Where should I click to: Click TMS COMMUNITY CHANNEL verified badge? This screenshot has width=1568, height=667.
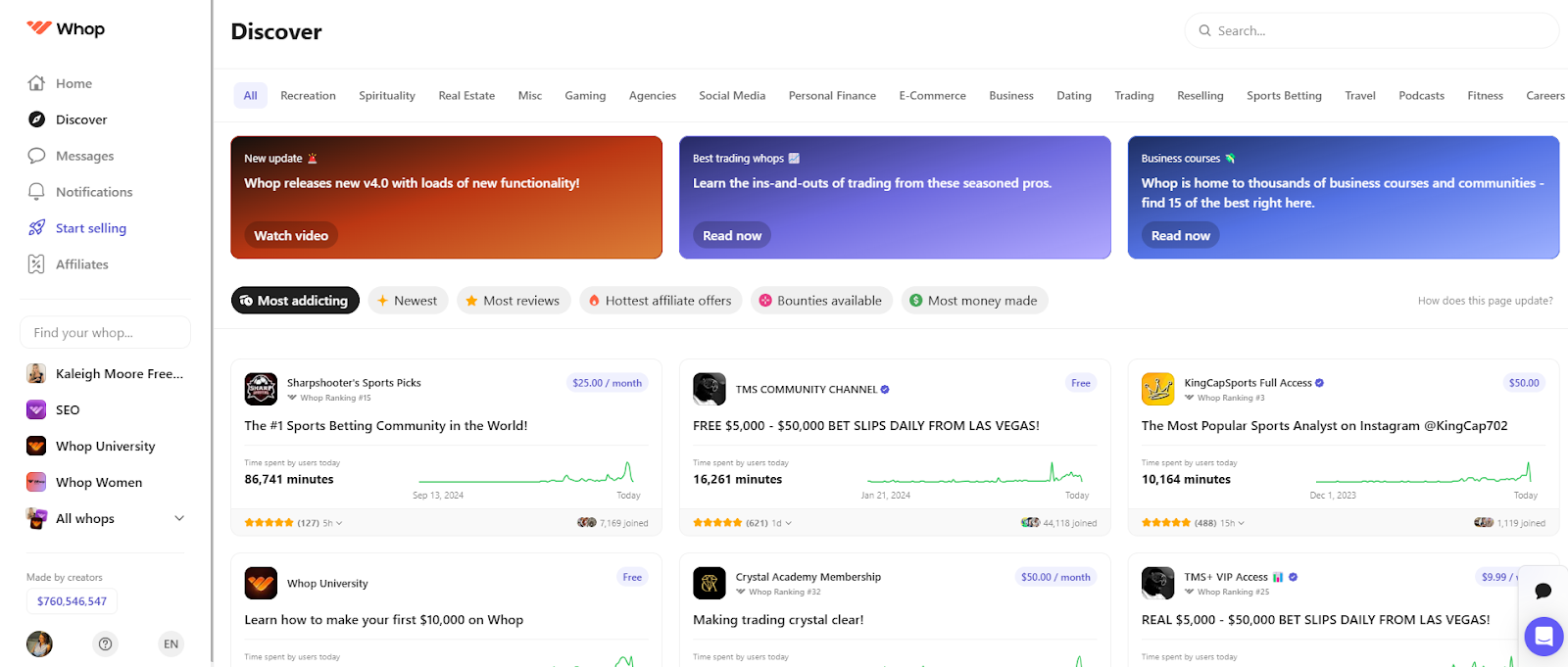pos(885,389)
